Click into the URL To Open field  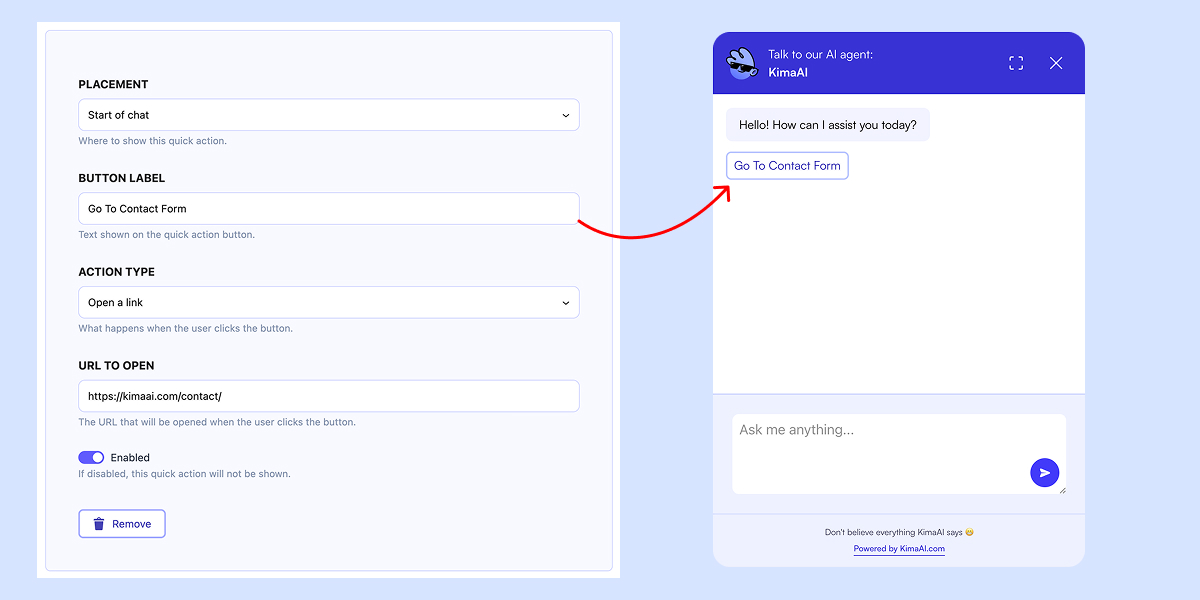(x=328, y=396)
